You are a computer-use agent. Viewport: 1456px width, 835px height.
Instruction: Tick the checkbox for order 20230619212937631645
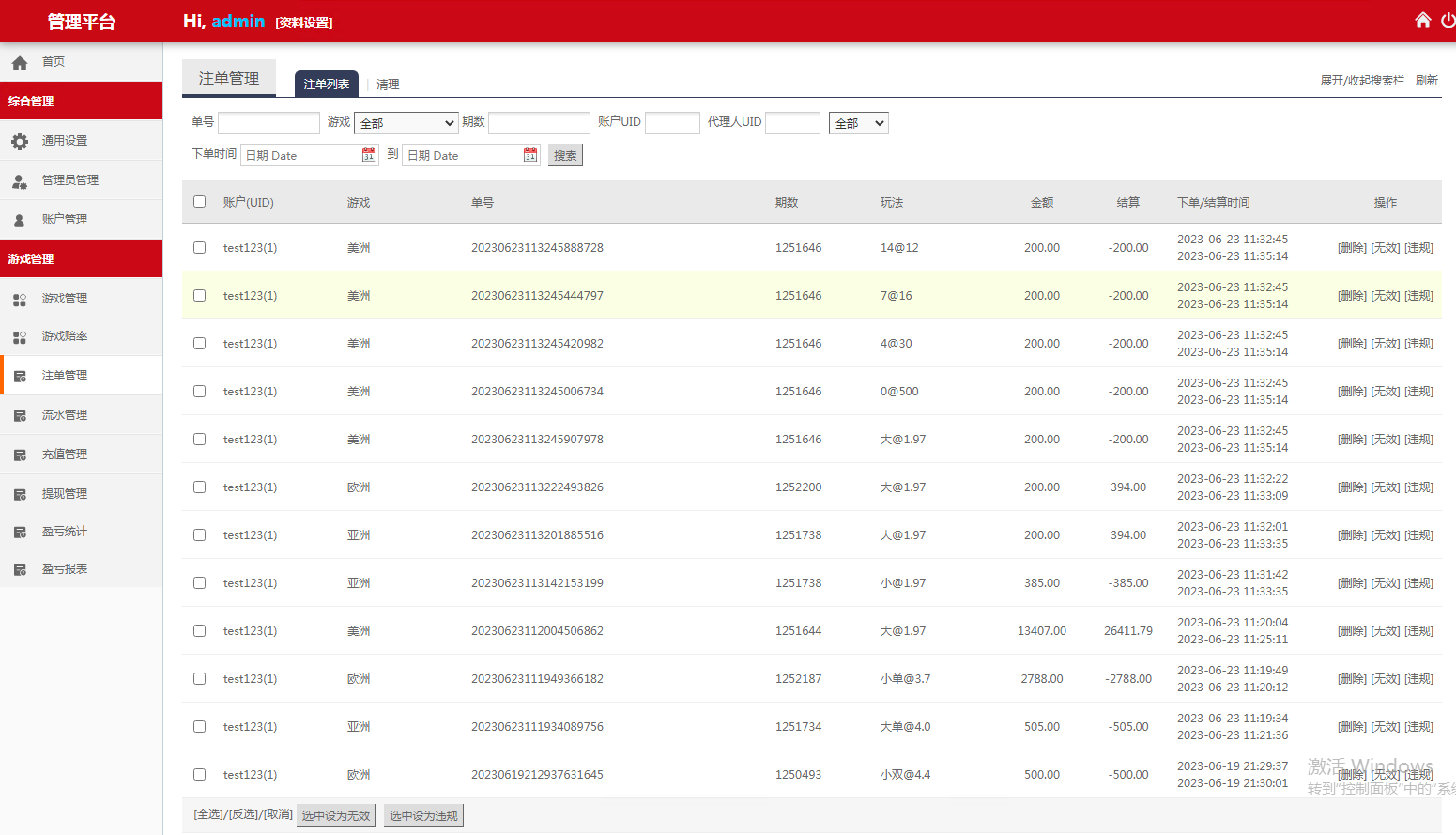199,775
